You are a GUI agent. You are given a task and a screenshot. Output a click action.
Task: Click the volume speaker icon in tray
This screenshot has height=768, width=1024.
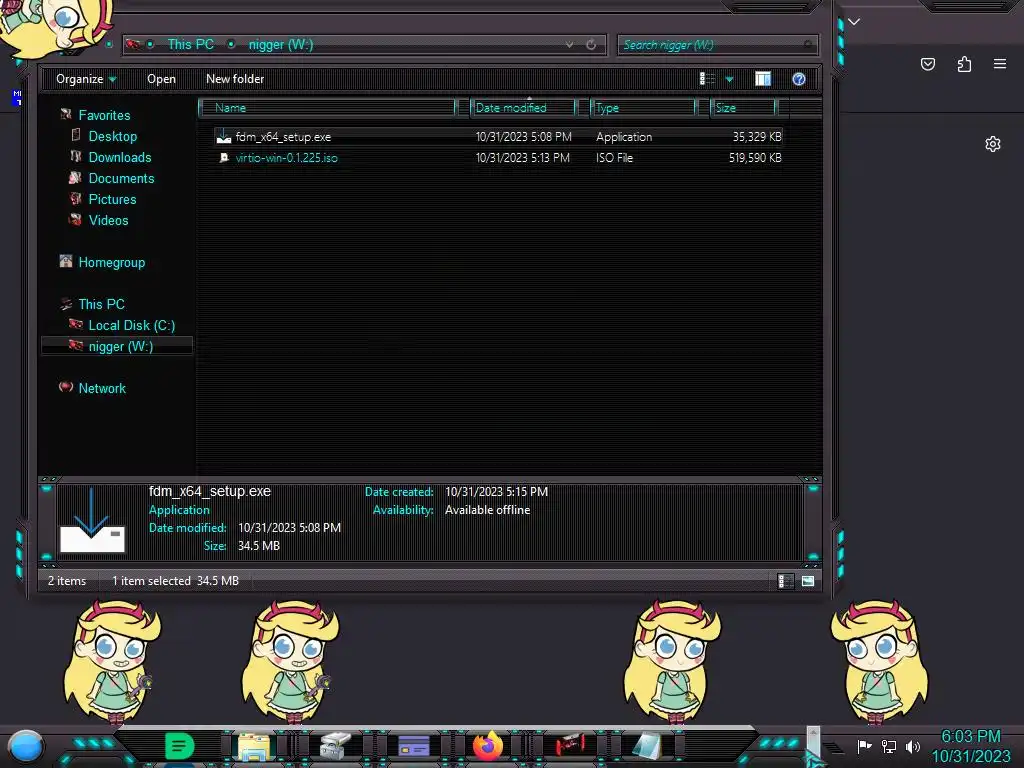[x=912, y=746]
